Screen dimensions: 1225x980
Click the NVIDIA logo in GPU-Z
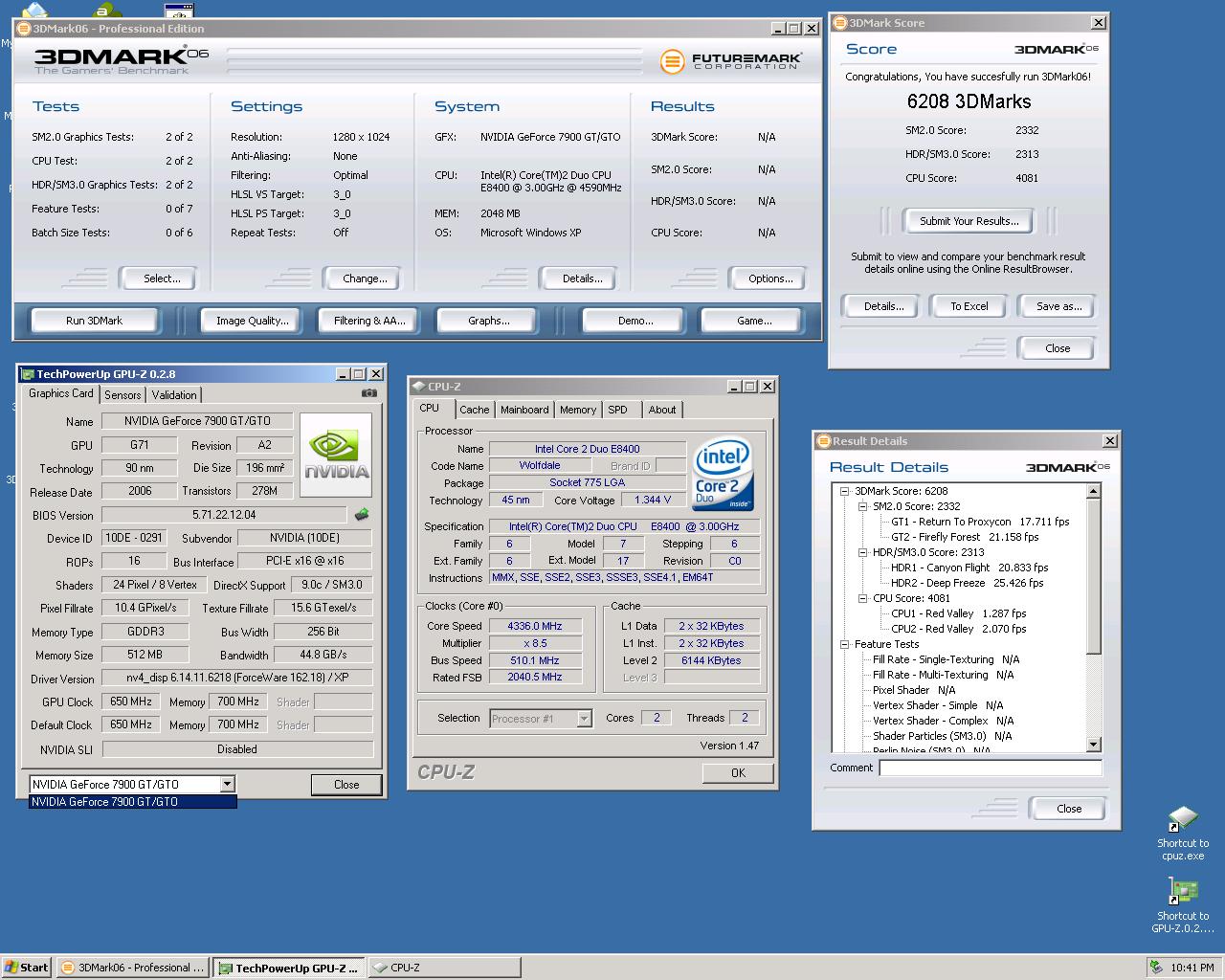336,456
